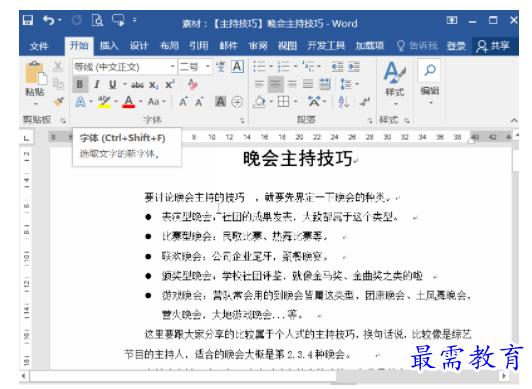Toggle subscript formatting

(x=154, y=84)
